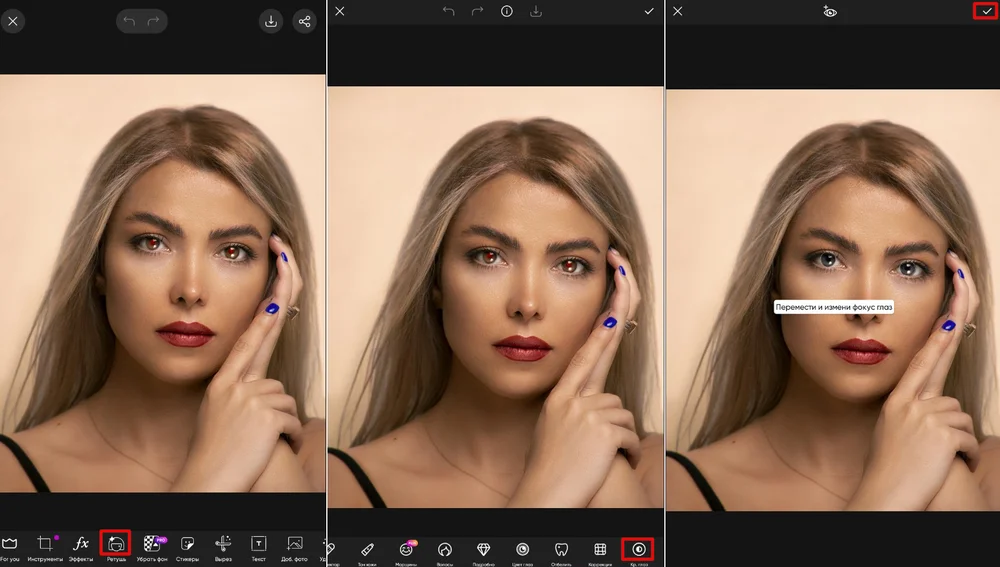Tap the photo preview in left screen

click(163, 284)
